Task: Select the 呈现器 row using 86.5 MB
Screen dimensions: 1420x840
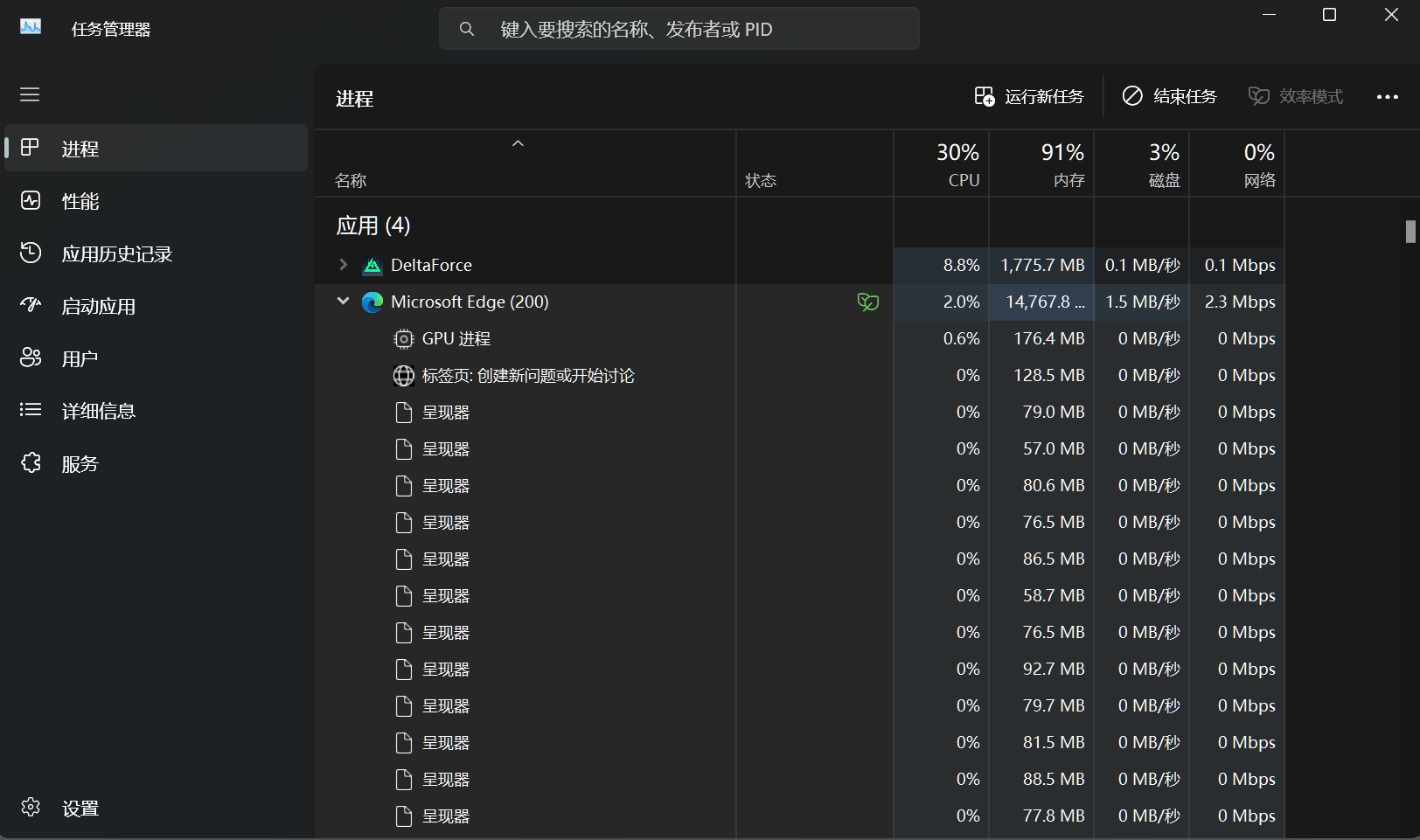Action: [x=799, y=559]
